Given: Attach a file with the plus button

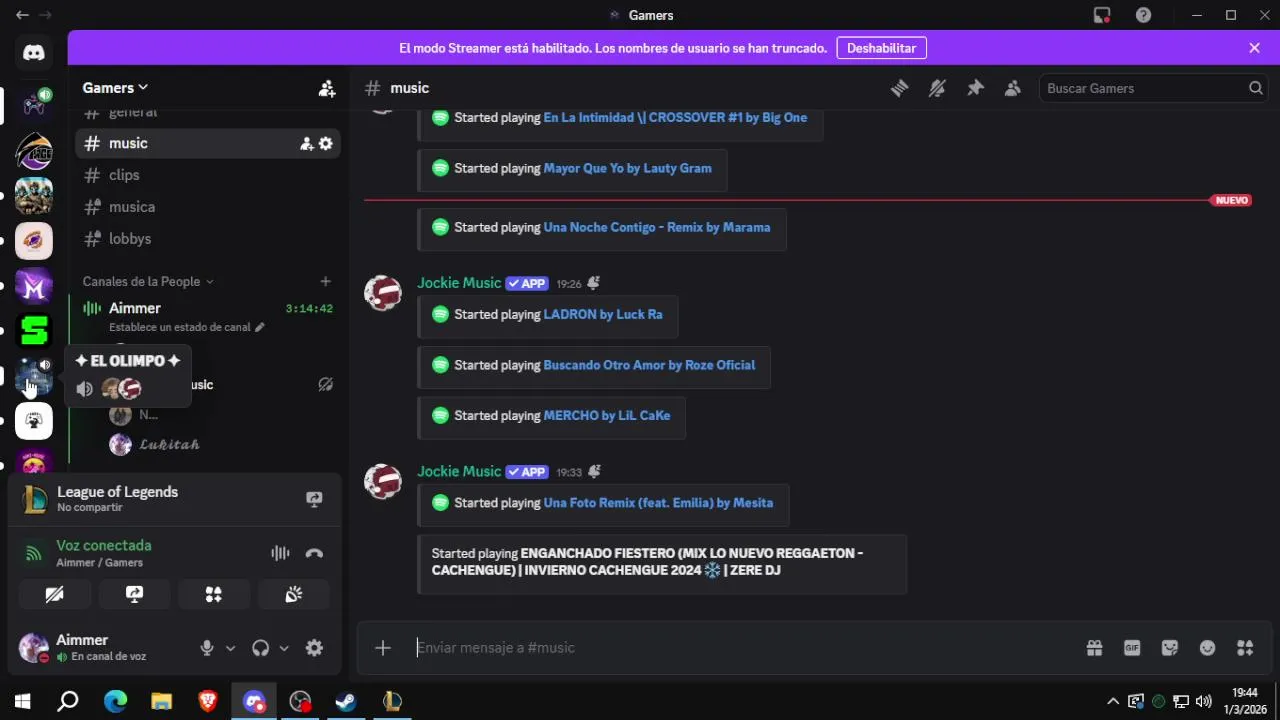Looking at the screenshot, I should pos(383,648).
